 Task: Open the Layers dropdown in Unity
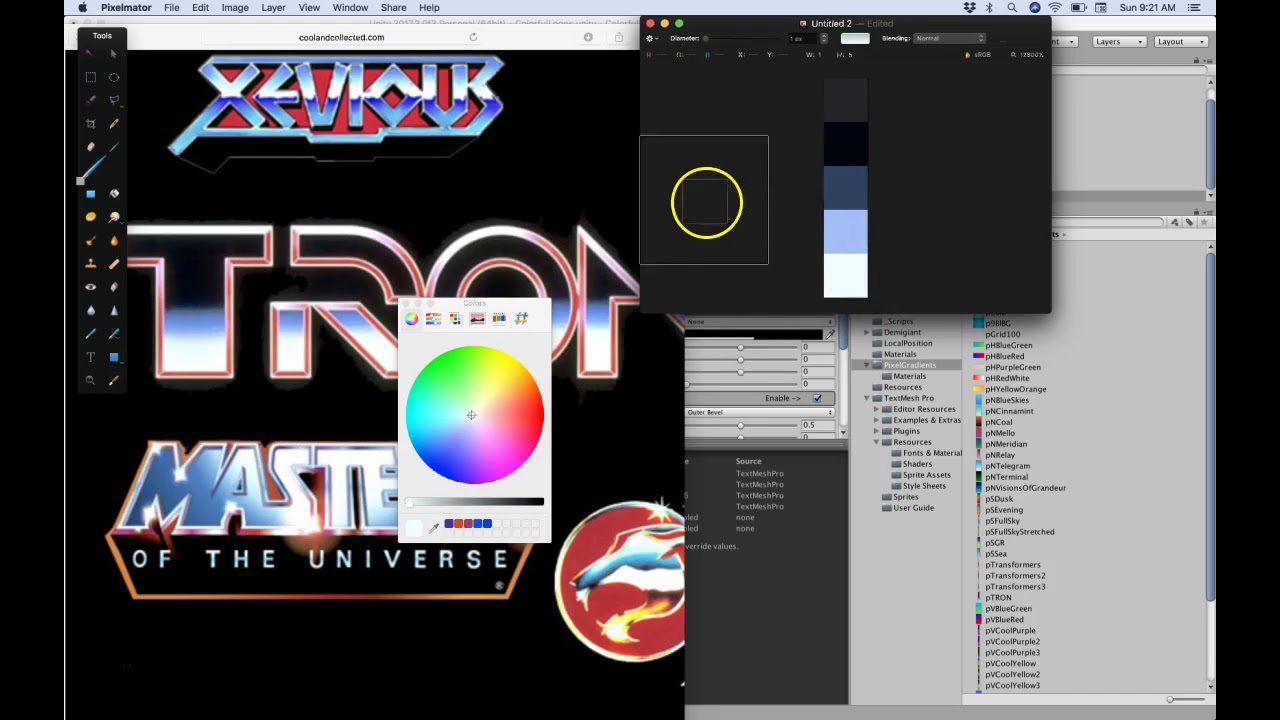[x=1118, y=42]
